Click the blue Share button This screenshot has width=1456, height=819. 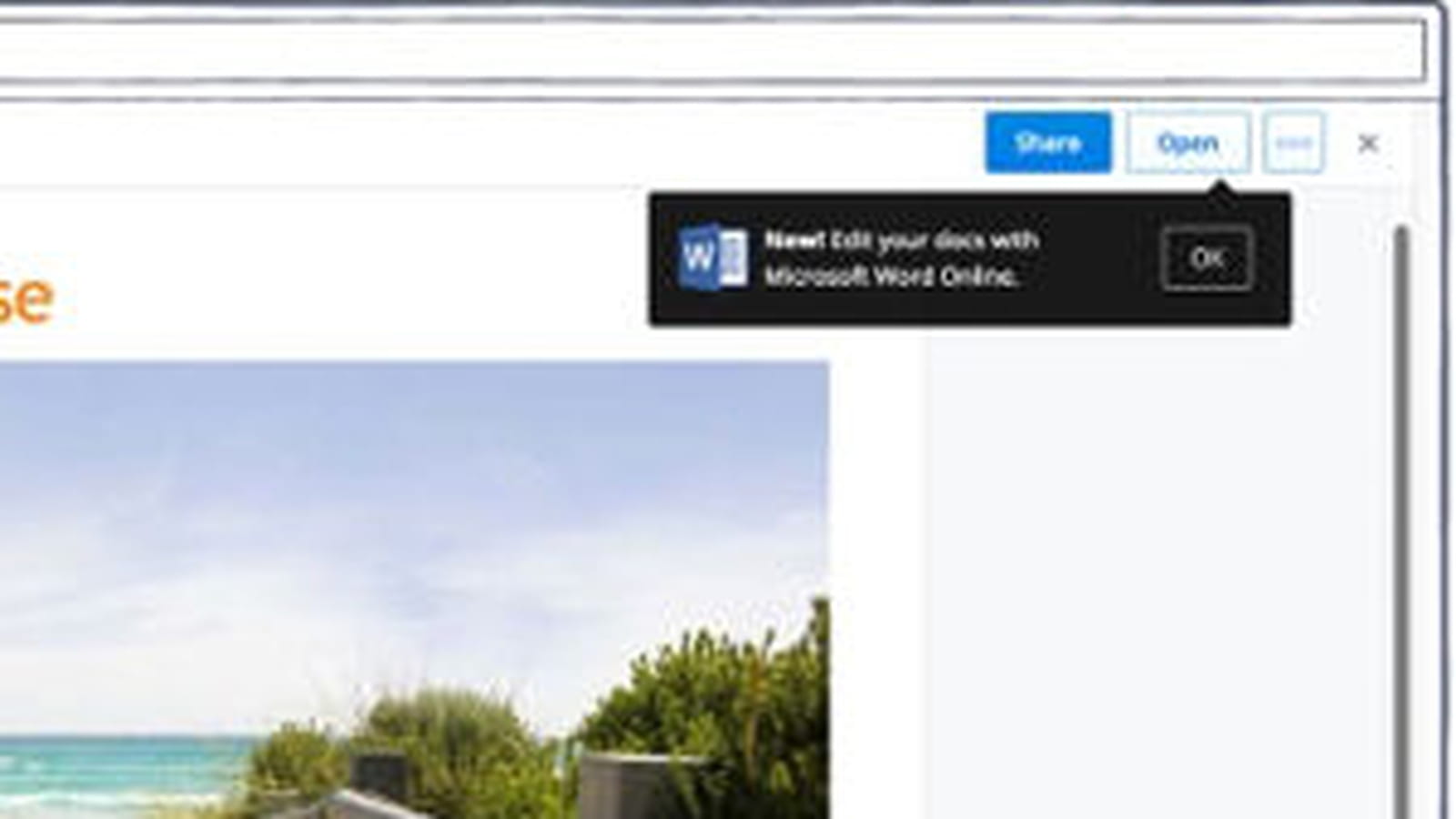pyautogui.click(x=1047, y=143)
